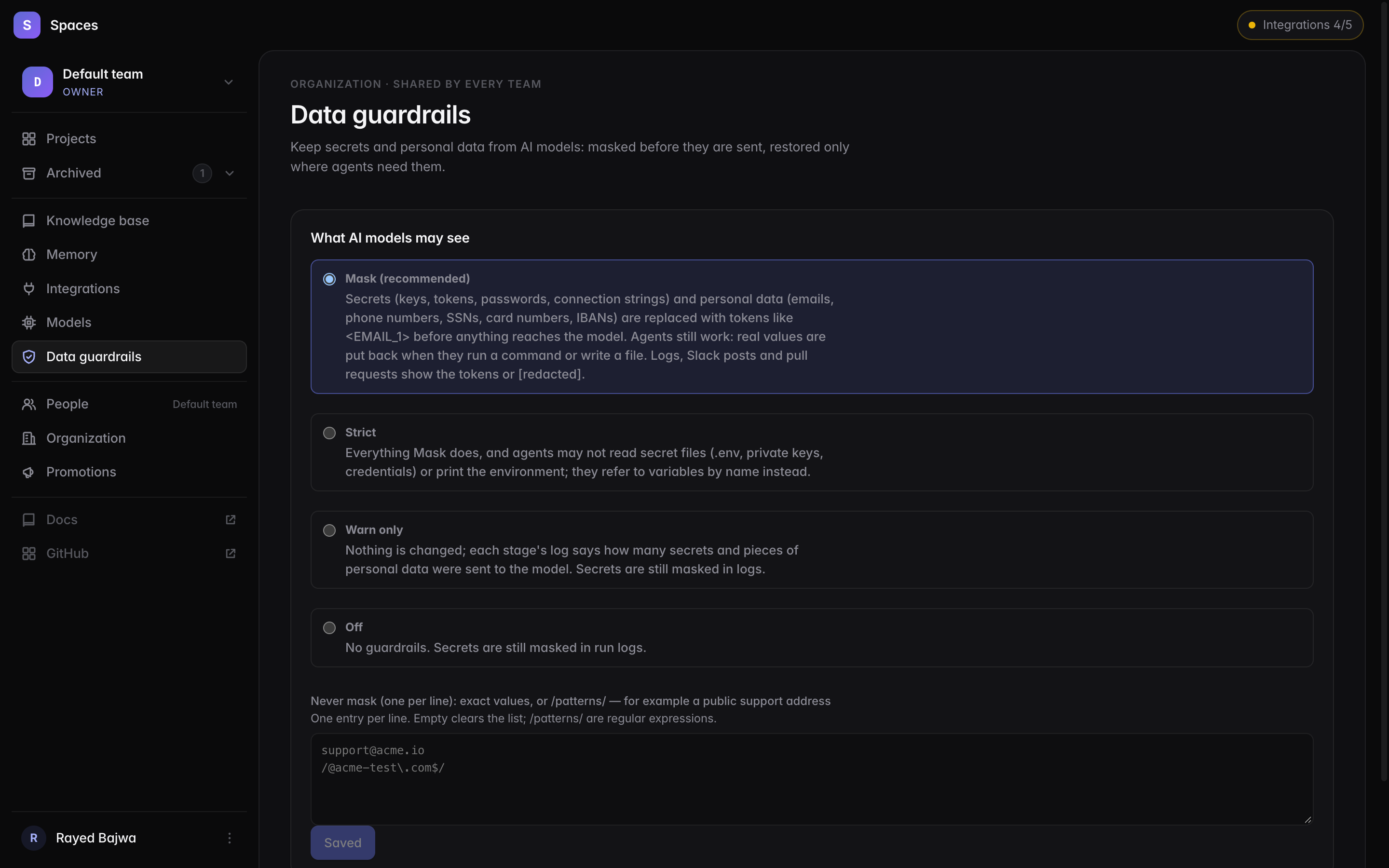
Task: Click the Rayed Bajwa user name
Action: click(x=96, y=838)
